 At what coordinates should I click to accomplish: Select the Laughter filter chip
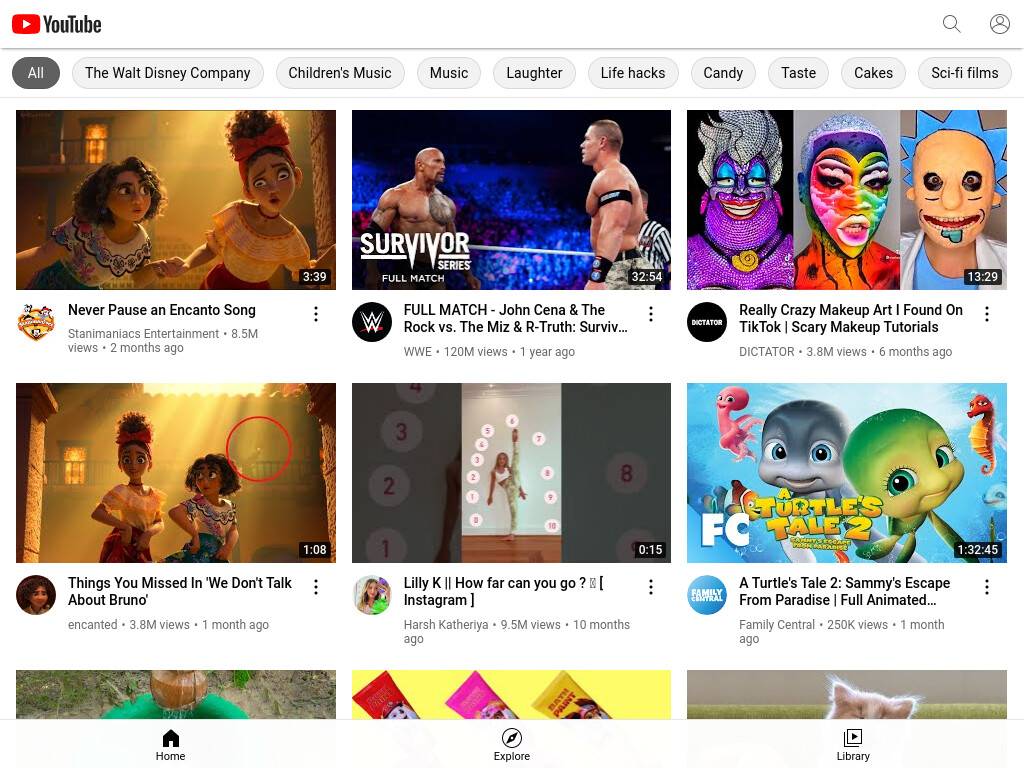(534, 73)
